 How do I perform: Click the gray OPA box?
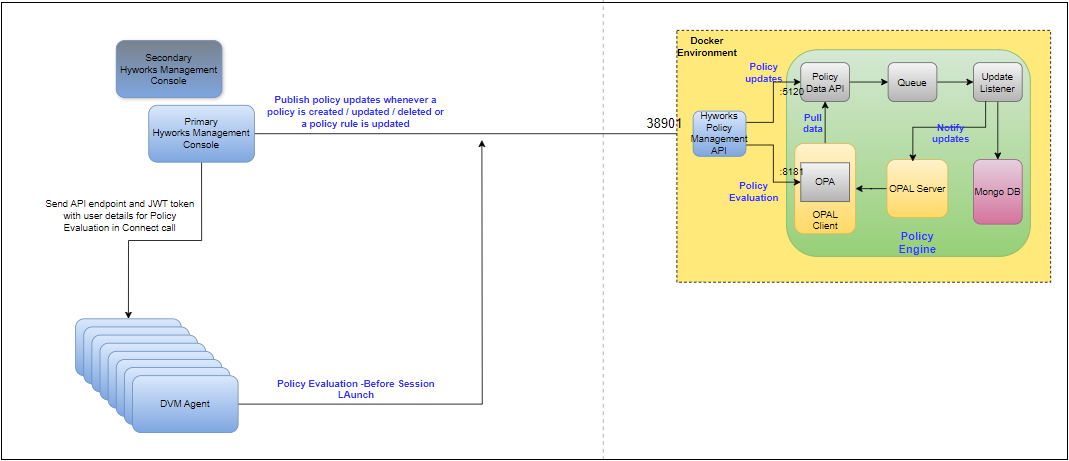pyautogui.click(x=824, y=182)
